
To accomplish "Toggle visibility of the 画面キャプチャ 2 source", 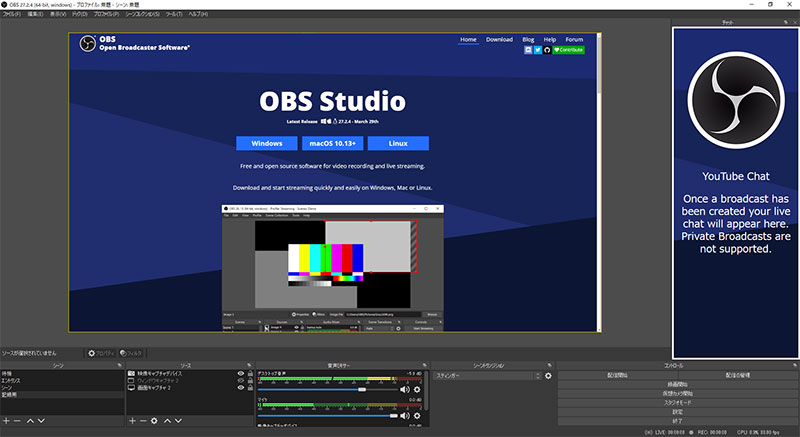I will click(240, 388).
